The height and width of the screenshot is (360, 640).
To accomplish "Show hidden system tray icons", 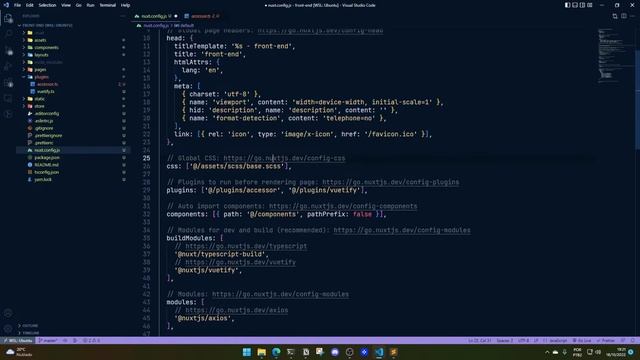I will (x=547, y=352).
